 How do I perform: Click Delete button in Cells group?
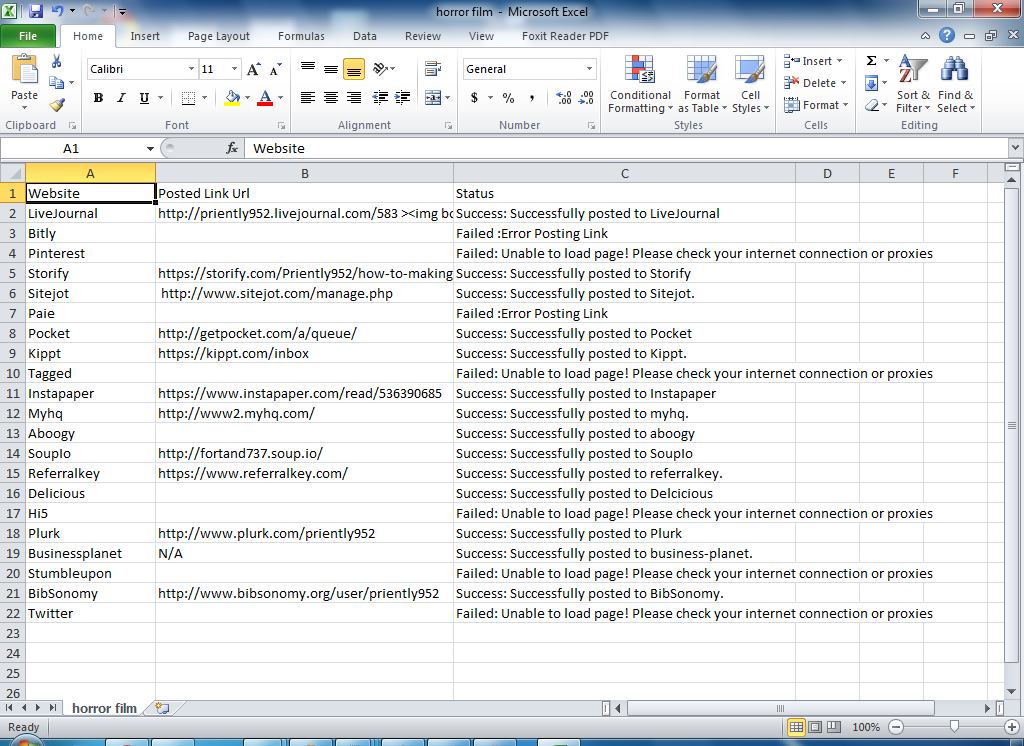[814, 83]
